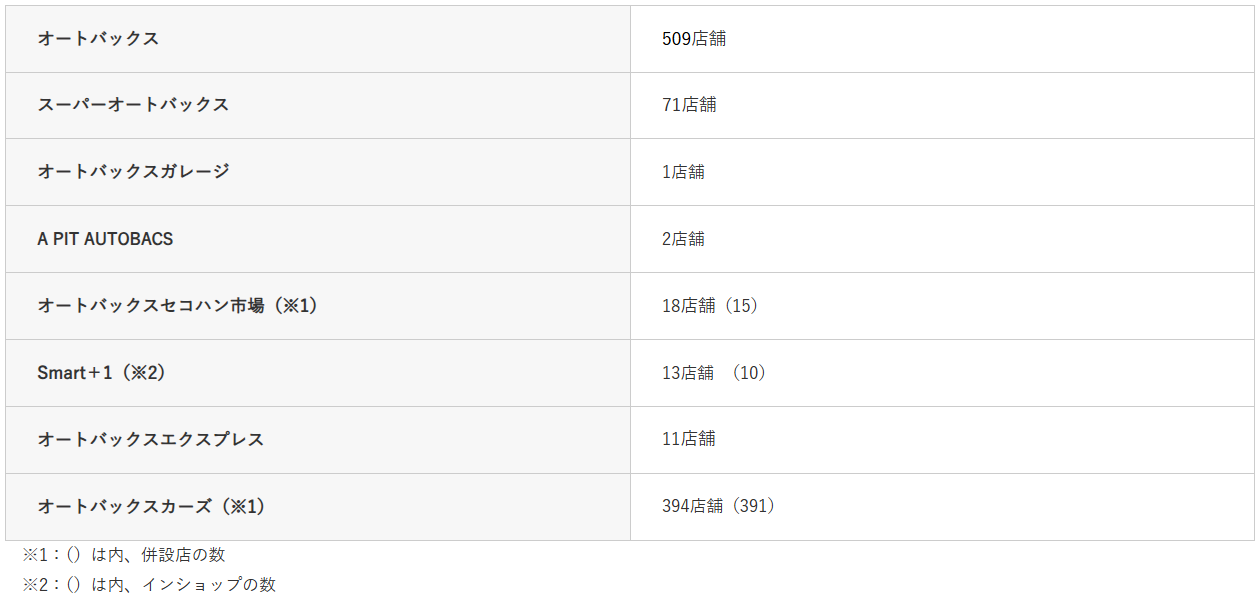Screen dimensions: 1260x598
Task: Select the 509店舗 store count
Action: pos(693,39)
